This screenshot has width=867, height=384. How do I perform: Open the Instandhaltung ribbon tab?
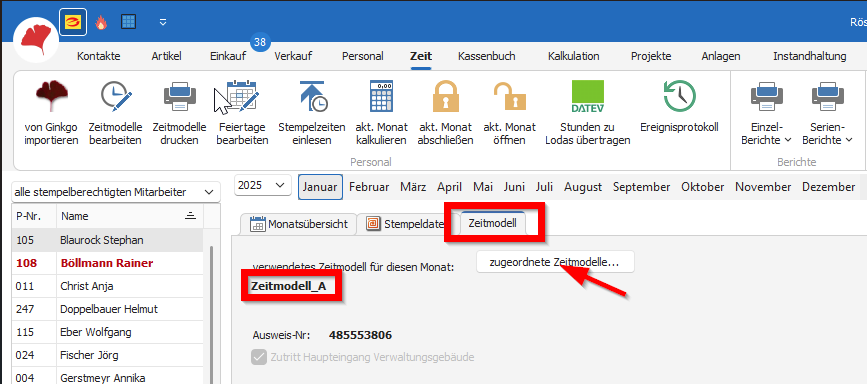pyautogui.click(x=809, y=56)
